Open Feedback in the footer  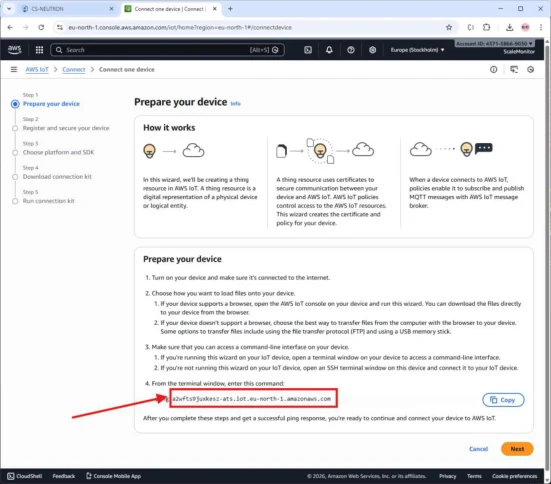click(x=64, y=476)
